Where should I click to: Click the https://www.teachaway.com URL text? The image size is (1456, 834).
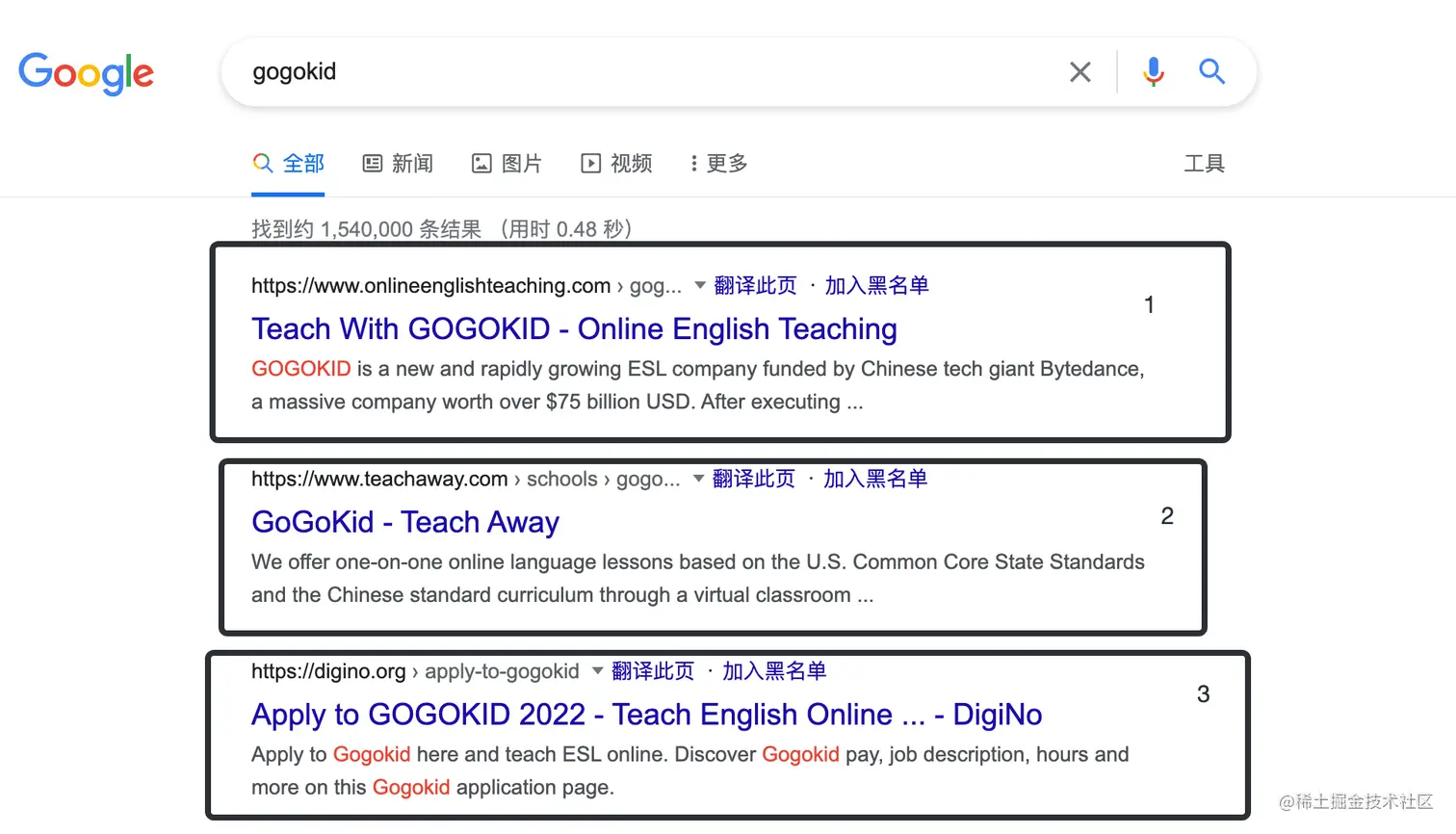[379, 479]
